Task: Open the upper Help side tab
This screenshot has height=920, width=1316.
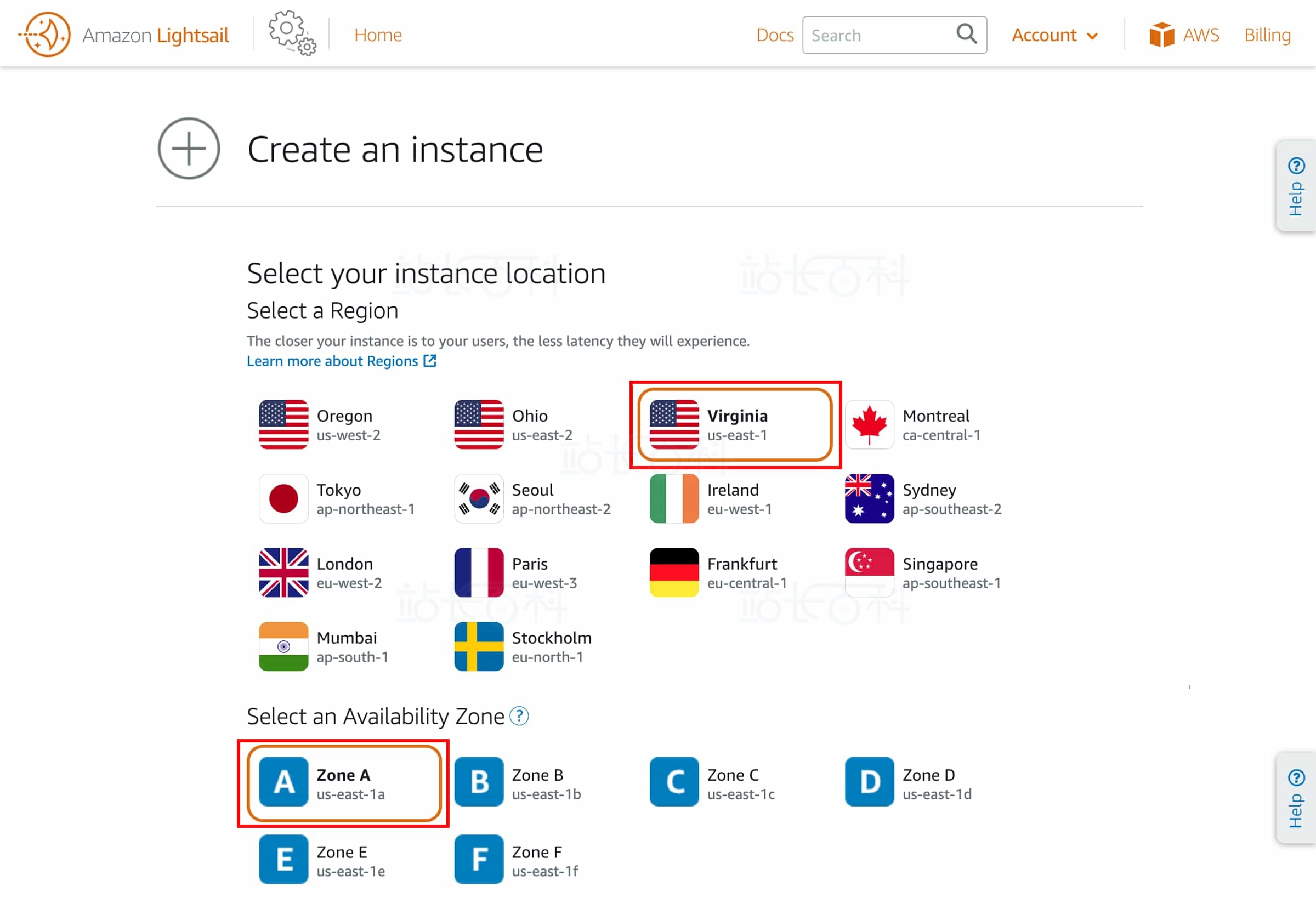Action: [x=1296, y=186]
